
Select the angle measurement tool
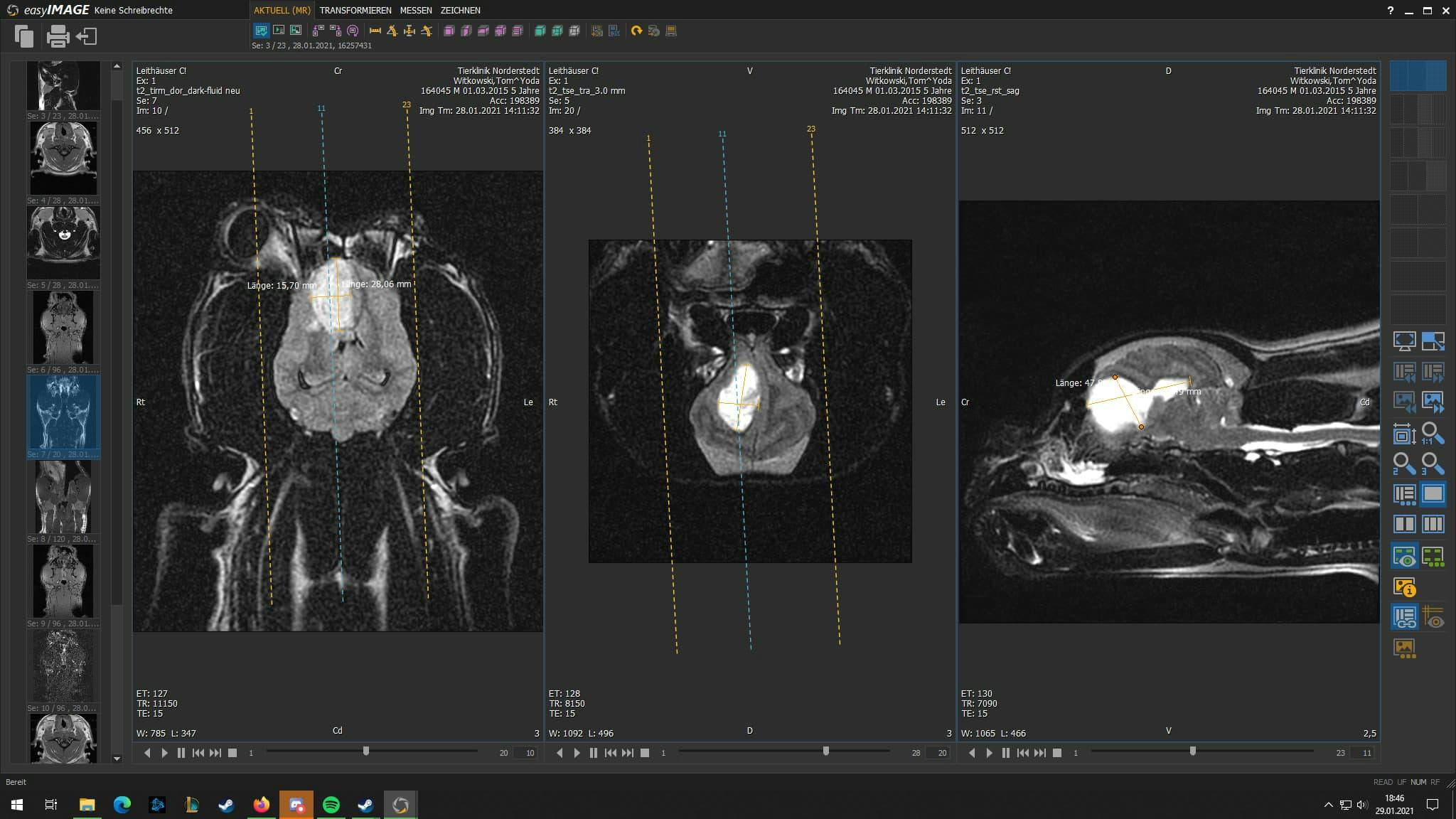(392, 31)
